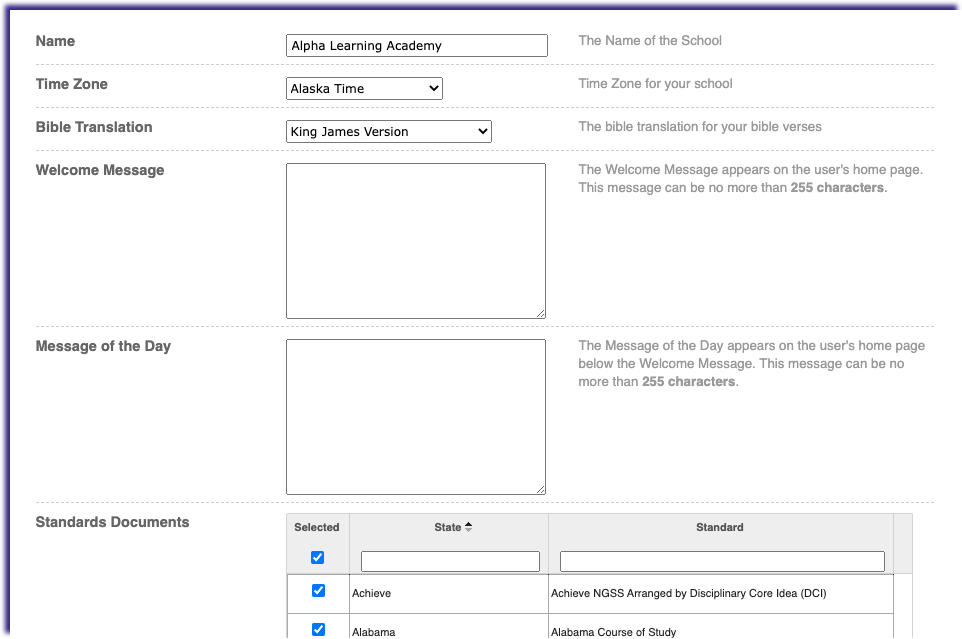962x639 pixels.
Task: Open the Alabama Course of Study standard
Action: point(614,631)
